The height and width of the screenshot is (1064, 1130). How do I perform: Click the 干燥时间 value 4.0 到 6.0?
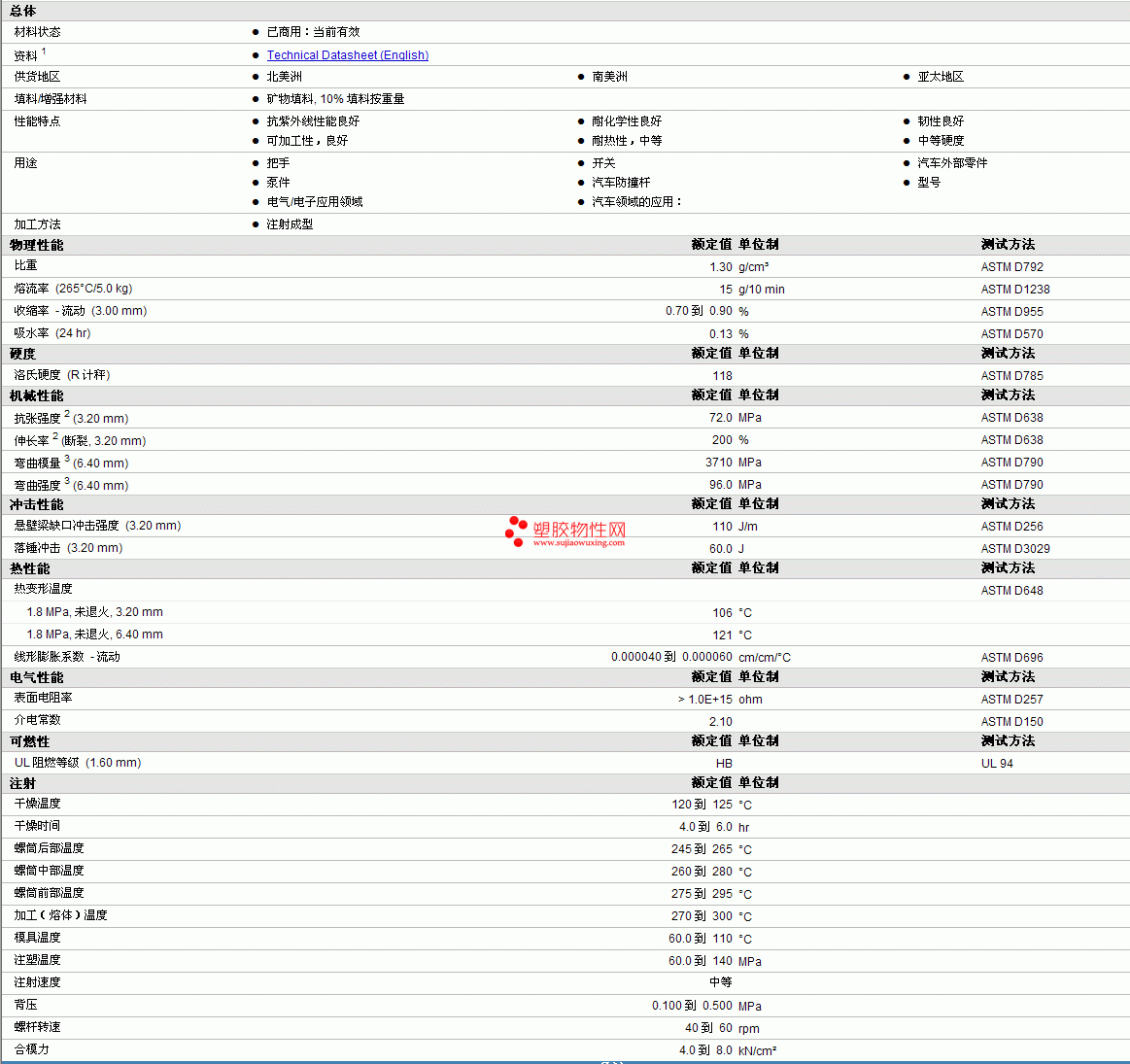[x=705, y=827]
